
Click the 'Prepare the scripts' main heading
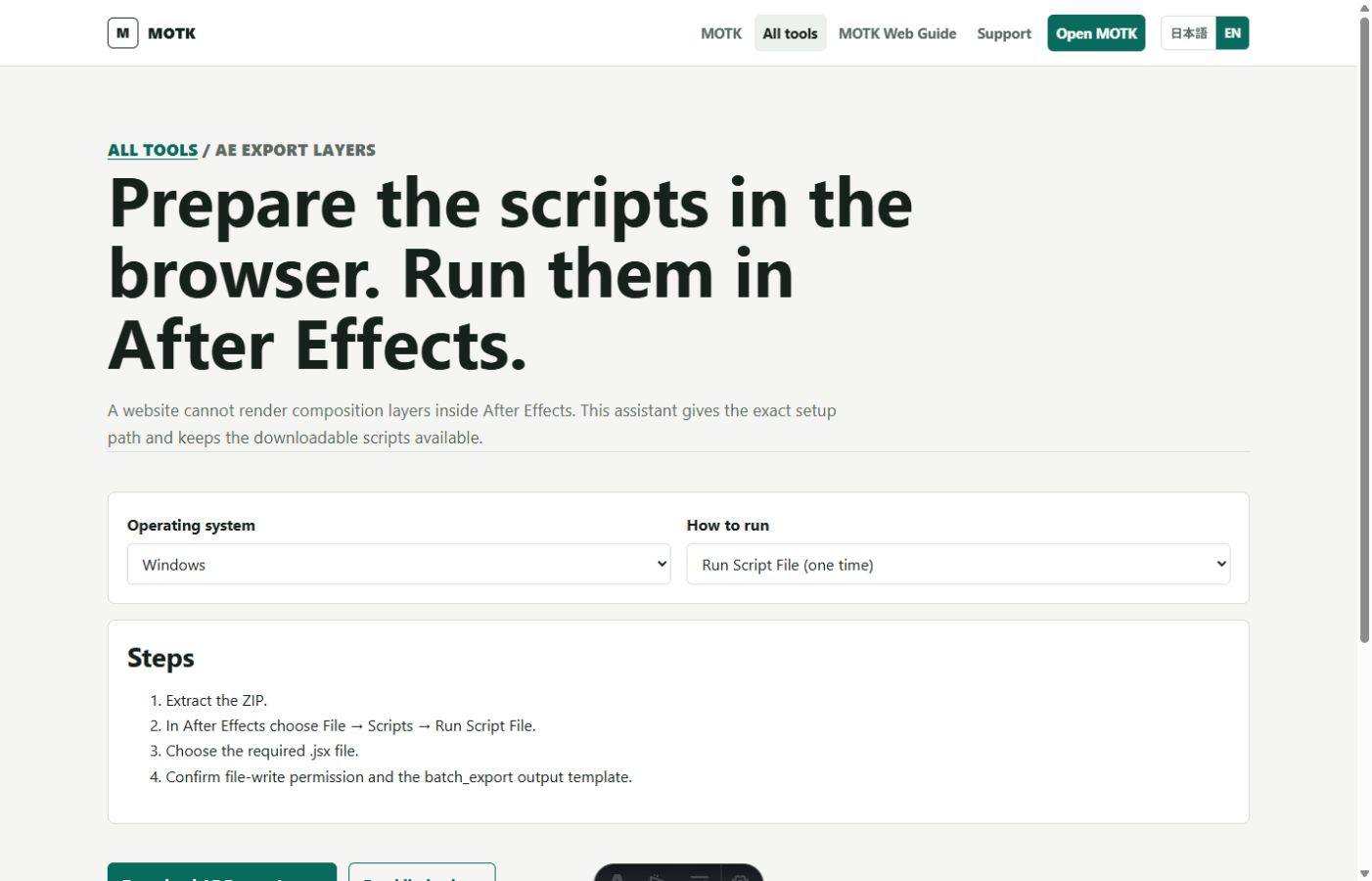tap(510, 274)
